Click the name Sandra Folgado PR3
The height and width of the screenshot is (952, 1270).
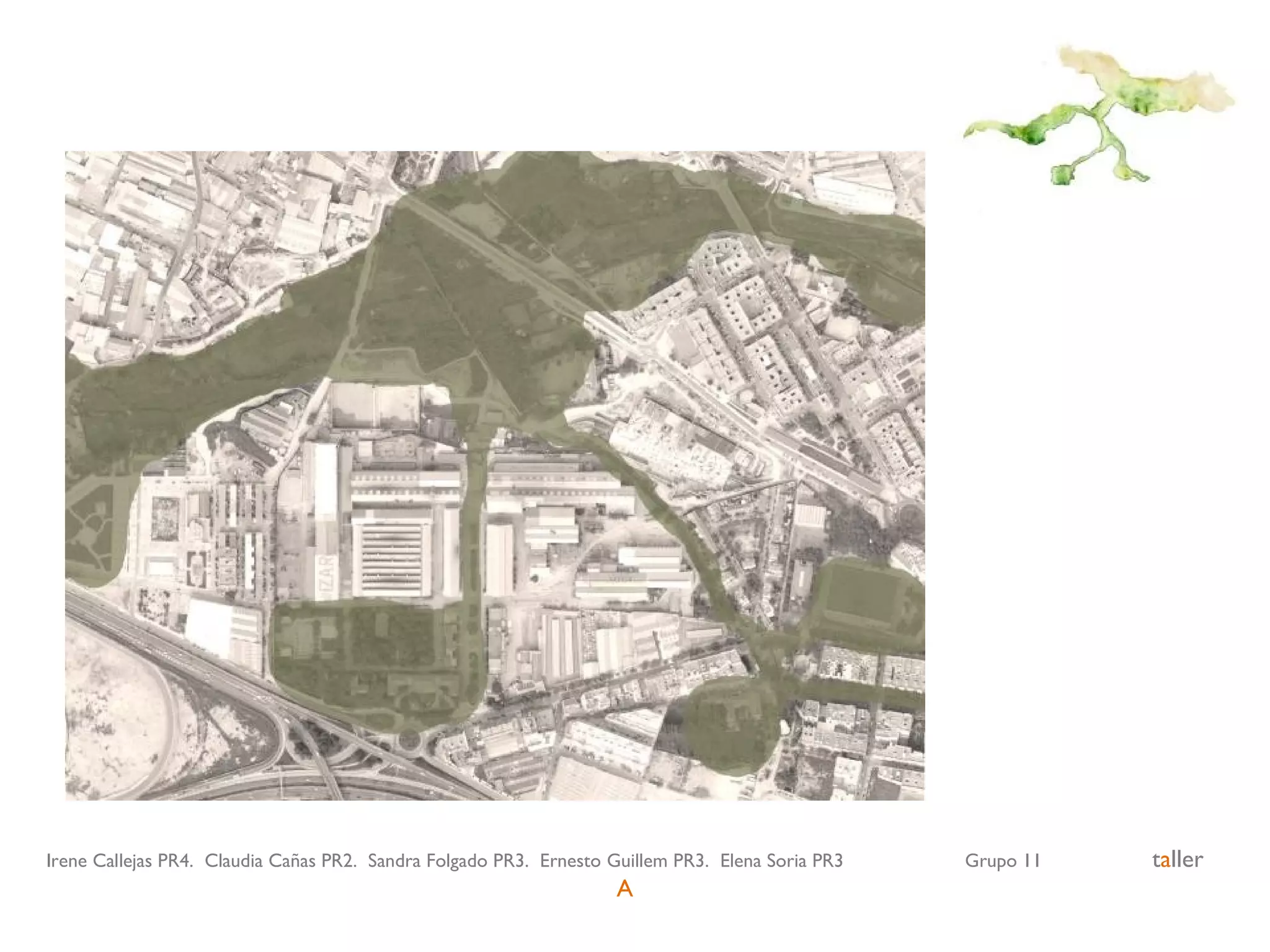(x=448, y=861)
